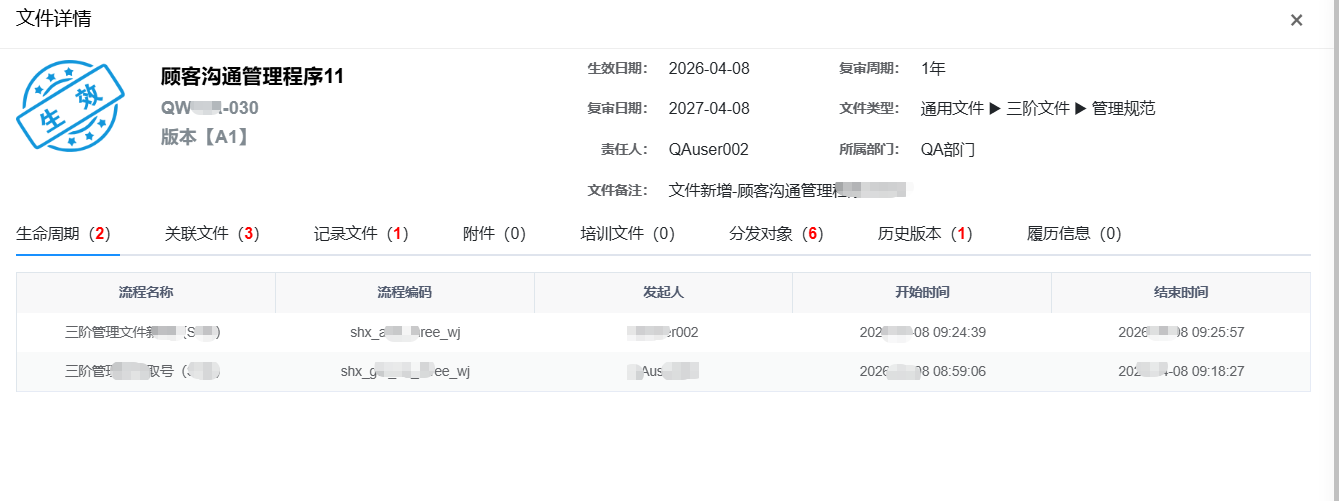The height and width of the screenshot is (501, 1339).
Task: Click the 开始时间 column header
Action: tap(922, 292)
